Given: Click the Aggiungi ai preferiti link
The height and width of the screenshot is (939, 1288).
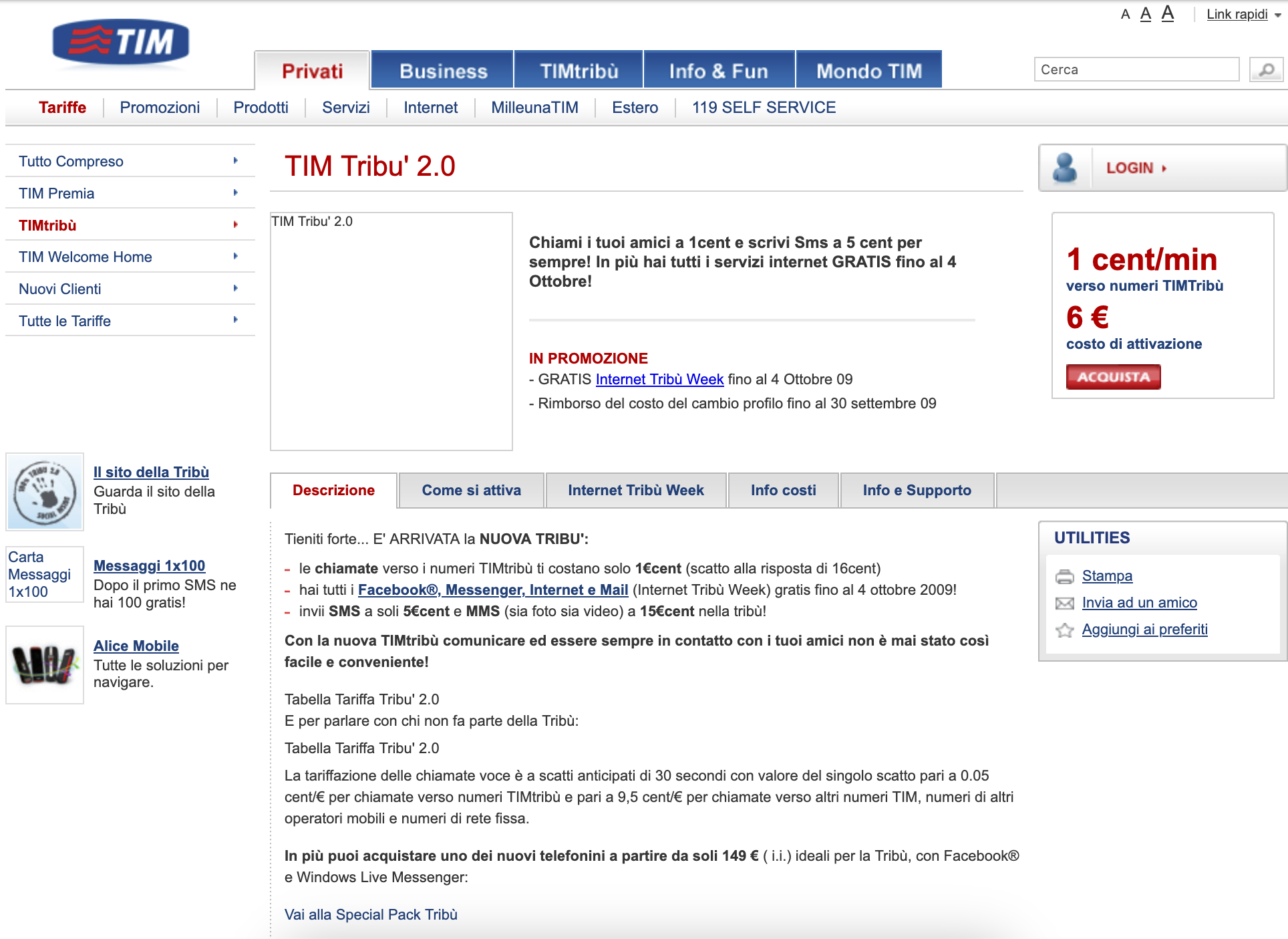Looking at the screenshot, I should click(1145, 630).
